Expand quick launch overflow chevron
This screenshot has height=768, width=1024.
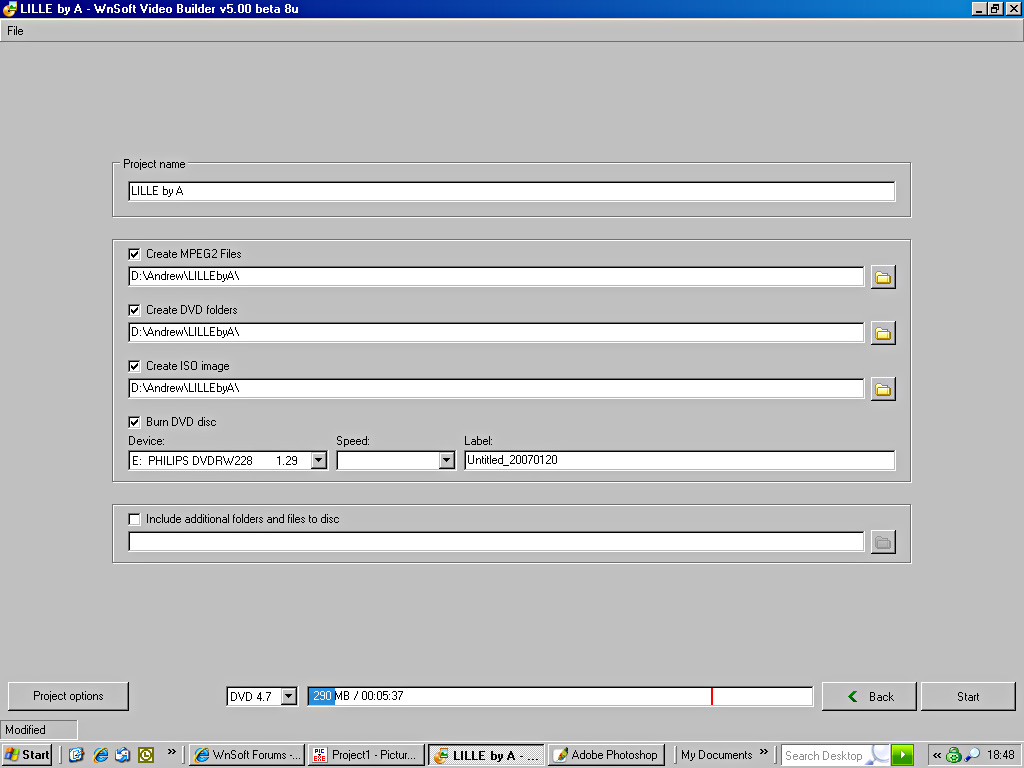172,752
